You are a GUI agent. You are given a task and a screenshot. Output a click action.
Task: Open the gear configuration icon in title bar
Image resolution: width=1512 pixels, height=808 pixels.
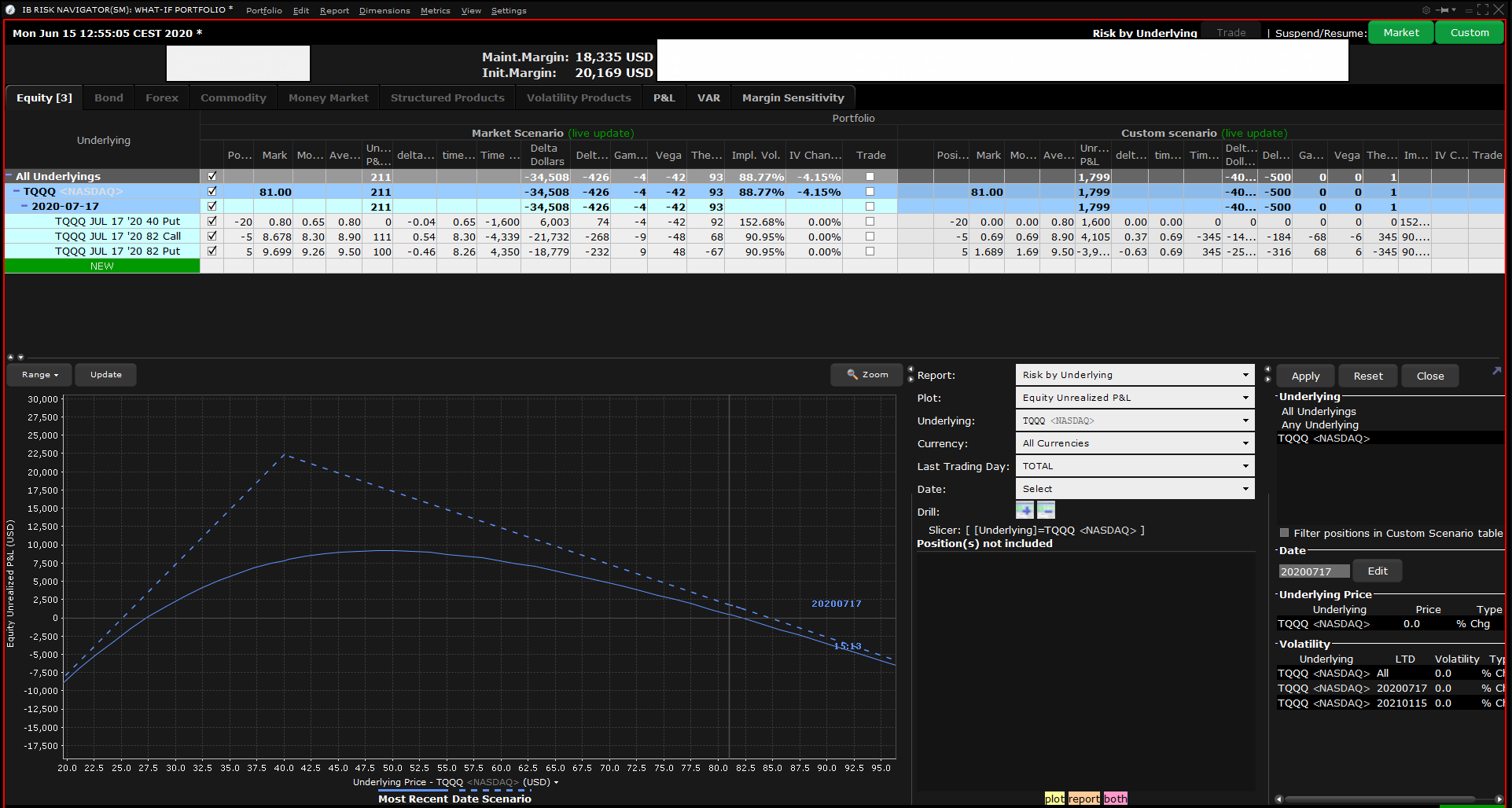pyautogui.click(x=1426, y=10)
